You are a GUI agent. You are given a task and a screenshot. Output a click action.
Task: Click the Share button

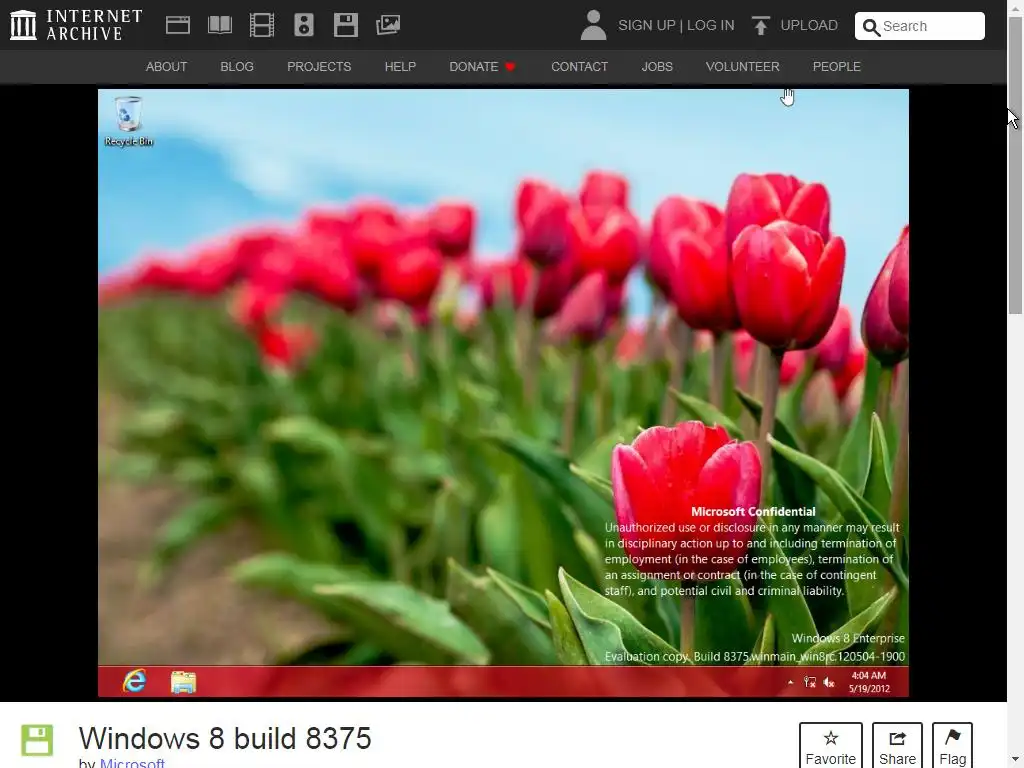tap(897, 746)
